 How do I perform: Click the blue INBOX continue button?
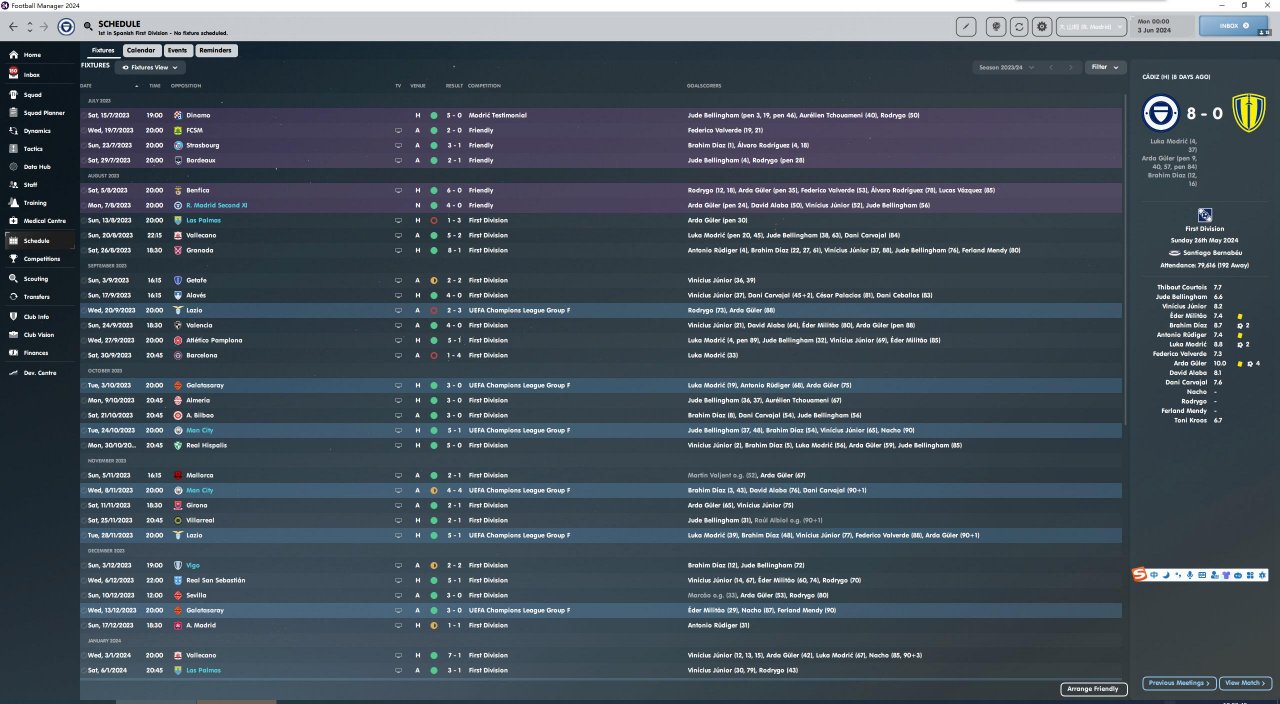coord(1233,26)
